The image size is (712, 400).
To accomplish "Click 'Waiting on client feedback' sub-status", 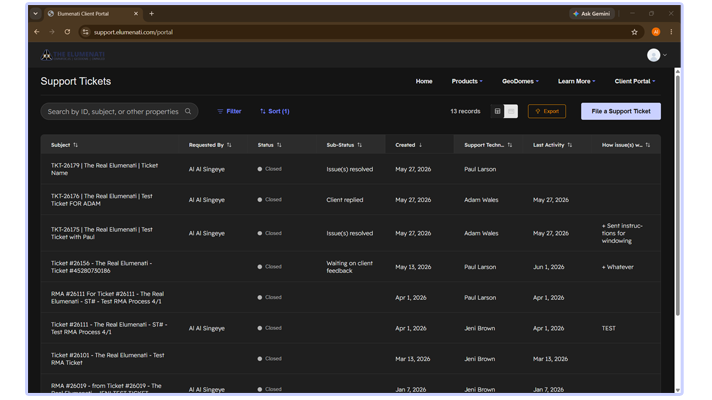I will pyautogui.click(x=350, y=267).
